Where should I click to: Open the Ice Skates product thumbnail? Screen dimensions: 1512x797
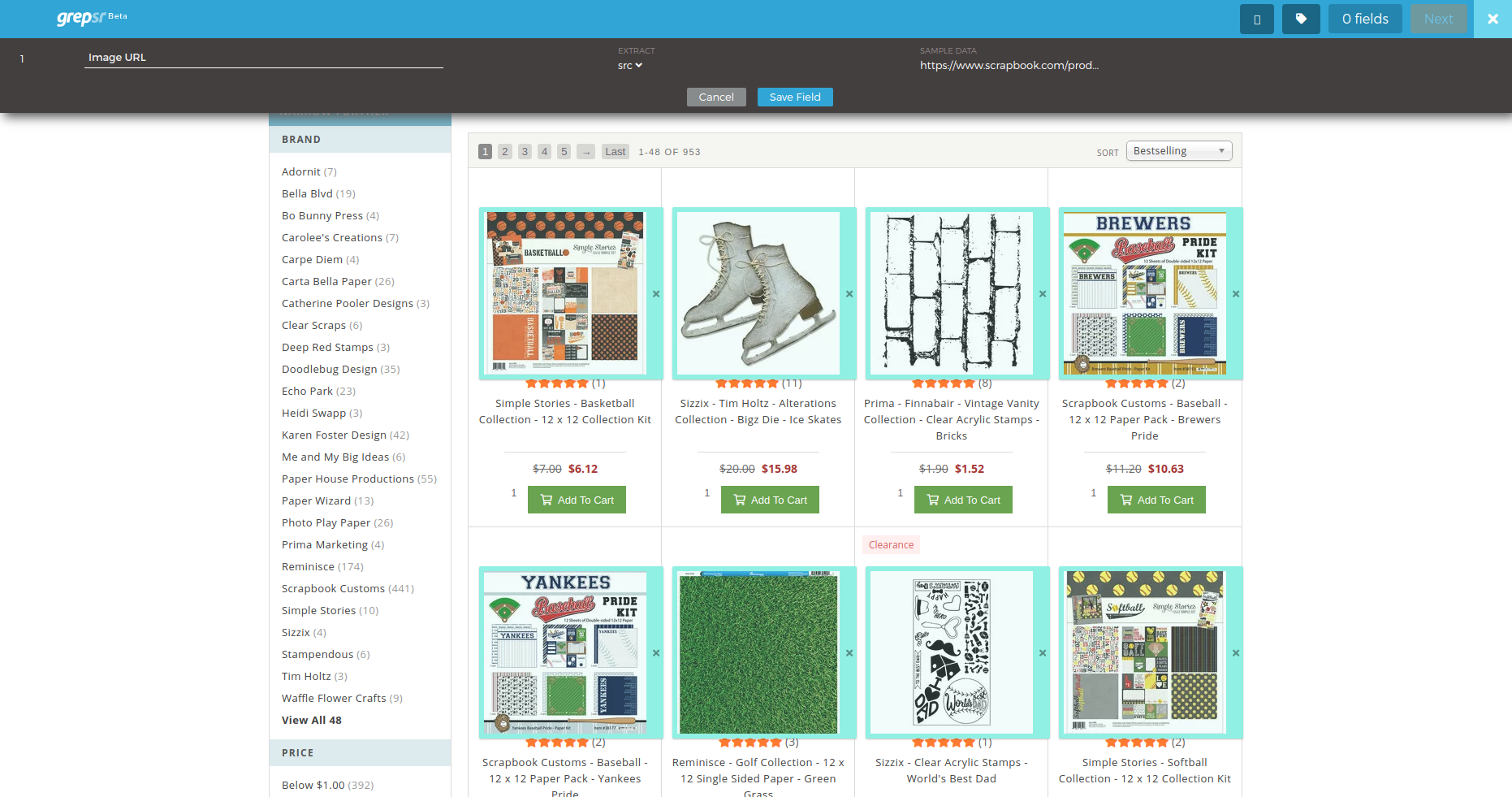click(758, 293)
